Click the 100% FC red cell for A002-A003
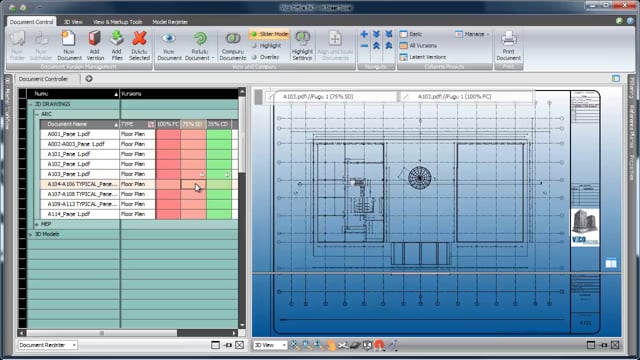 (168, 144)
